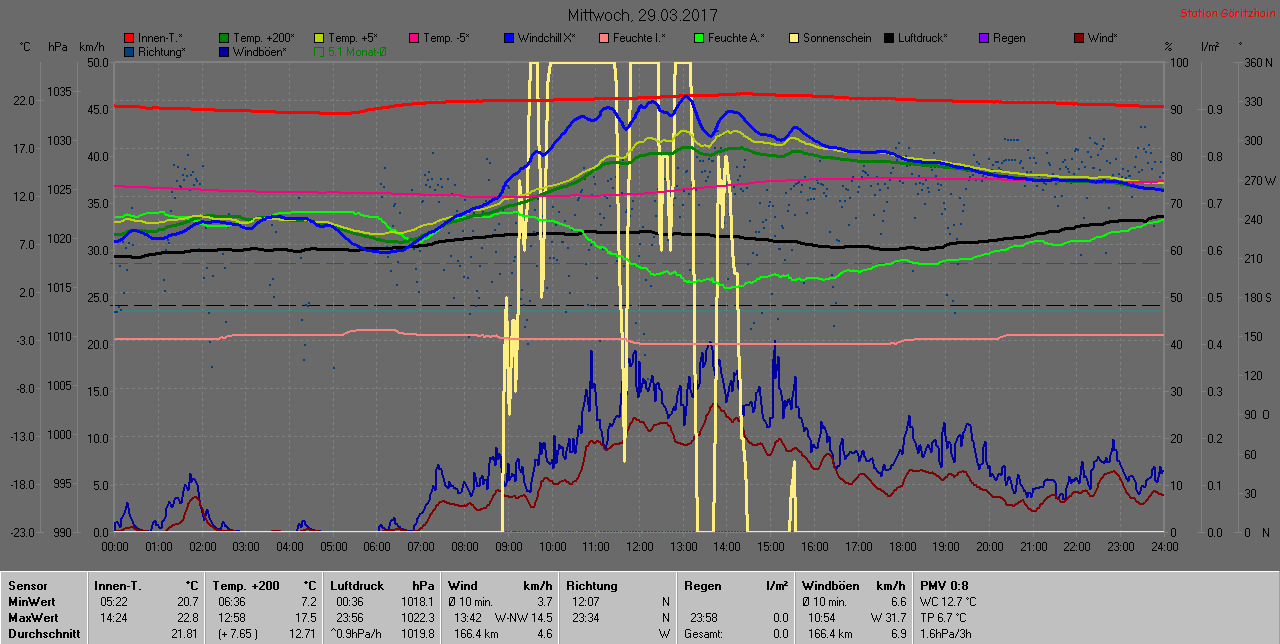Screen dimensions: 1280x644
Task: Click the Luftdruck minimum value 1018.1
Action: coord(418,602)
